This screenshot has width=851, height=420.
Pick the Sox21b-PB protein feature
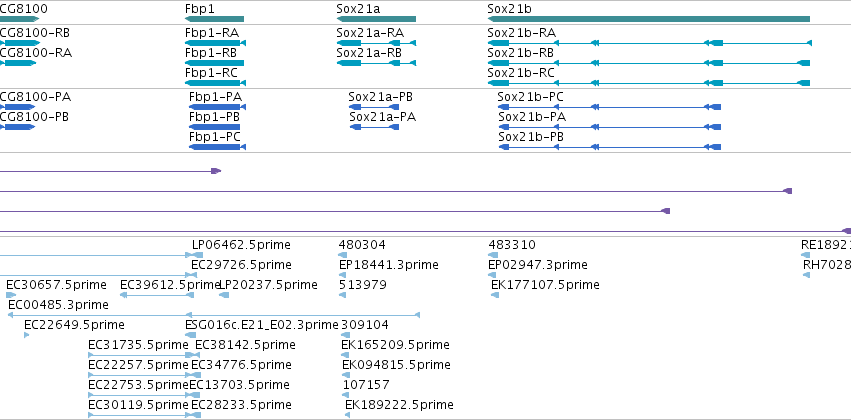(x=609, y=147)
